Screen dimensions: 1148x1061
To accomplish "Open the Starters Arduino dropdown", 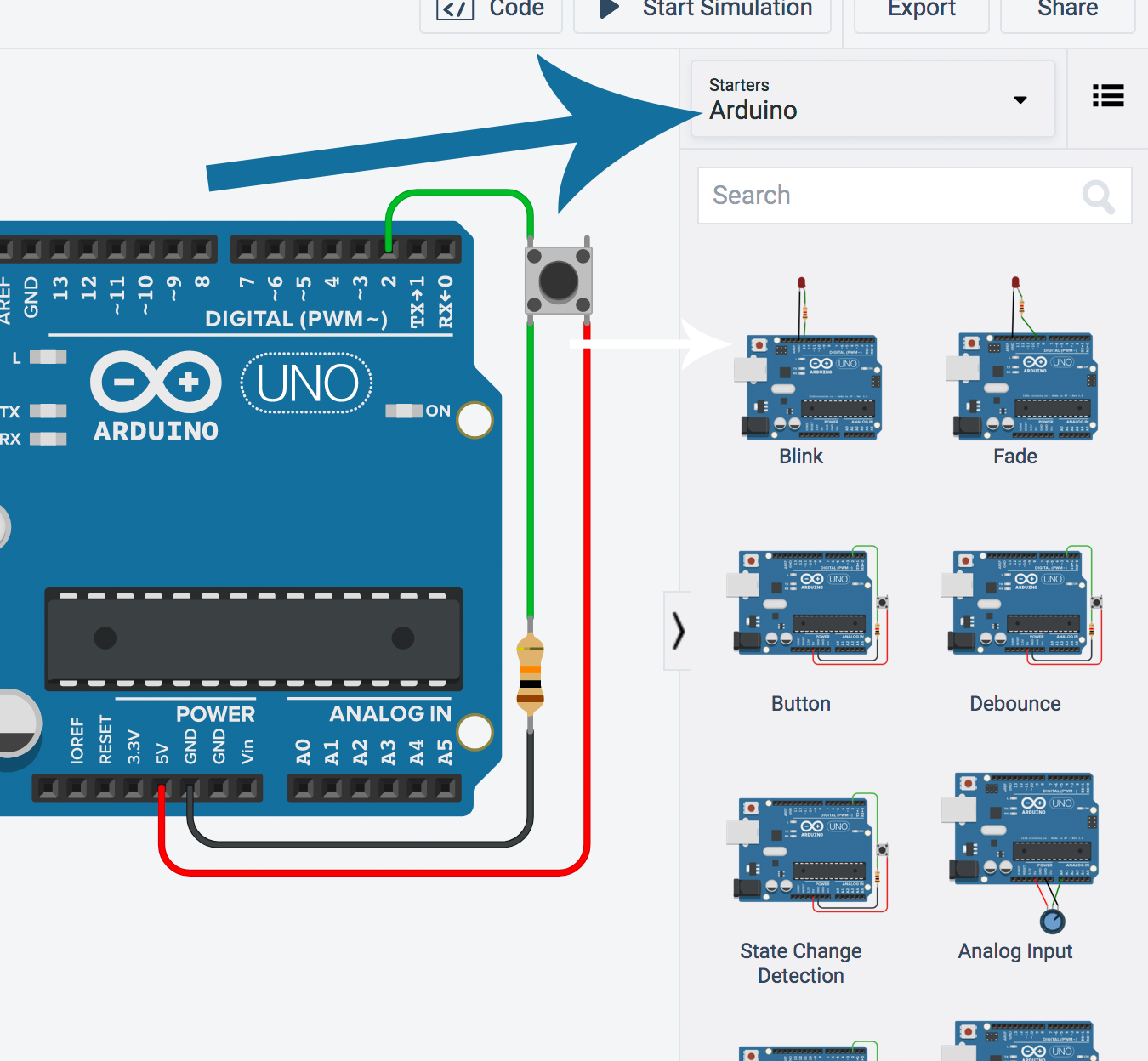I will (x=872, y=99).
